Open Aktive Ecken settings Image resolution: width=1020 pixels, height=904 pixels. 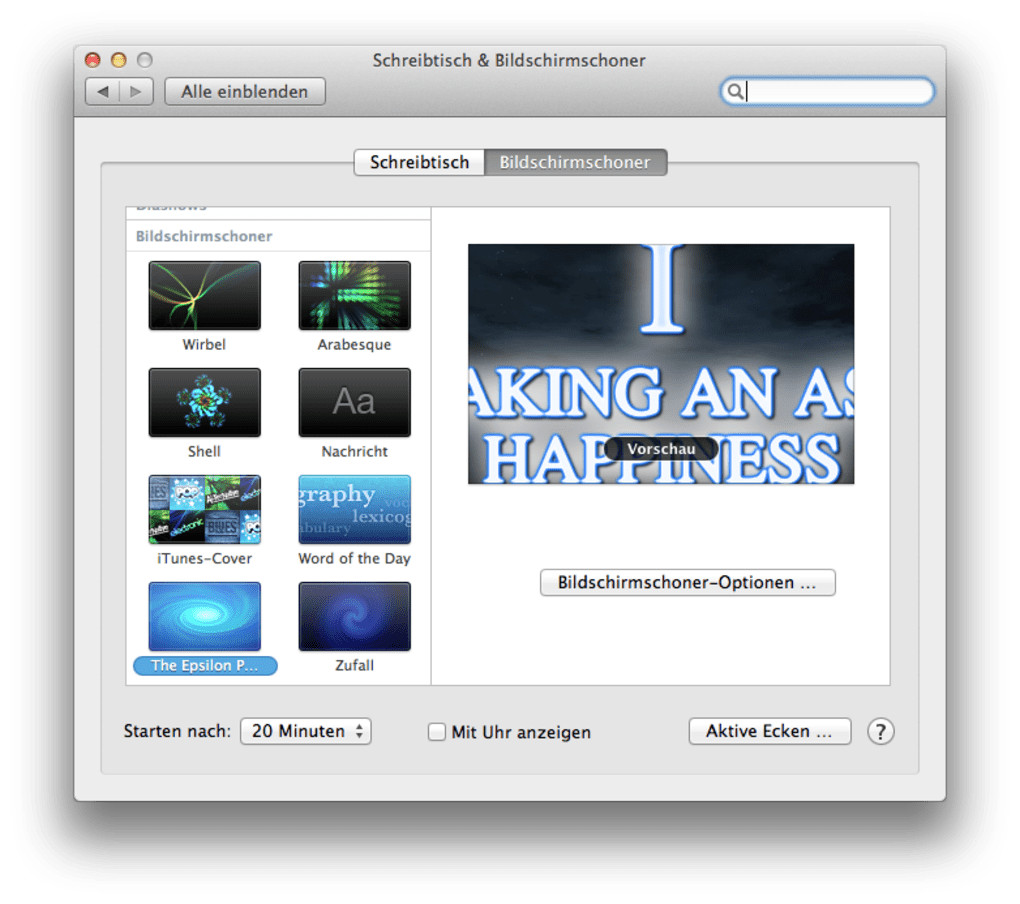[770, 731]
